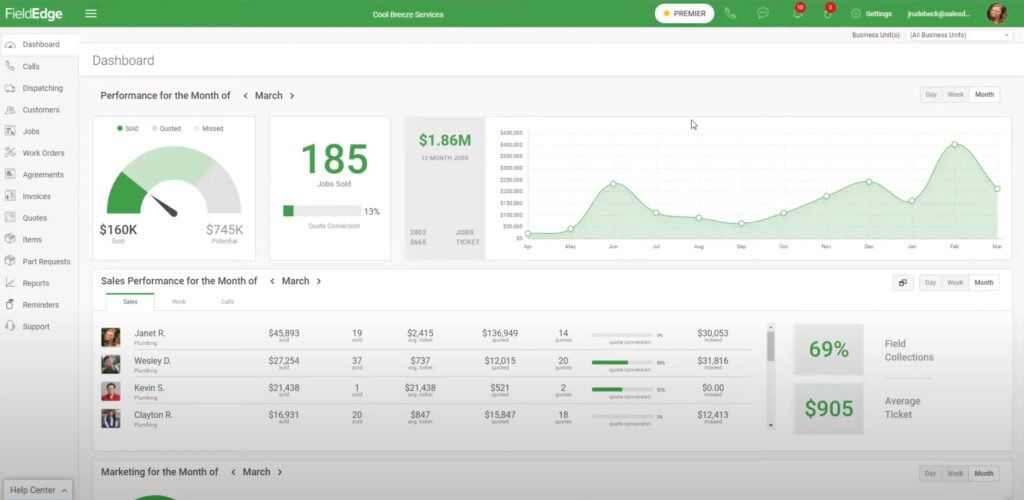Click the Dashboard sidebar icon
Image resolution: width=1024 pixels, height=500 pixels.
click(10, 44)
